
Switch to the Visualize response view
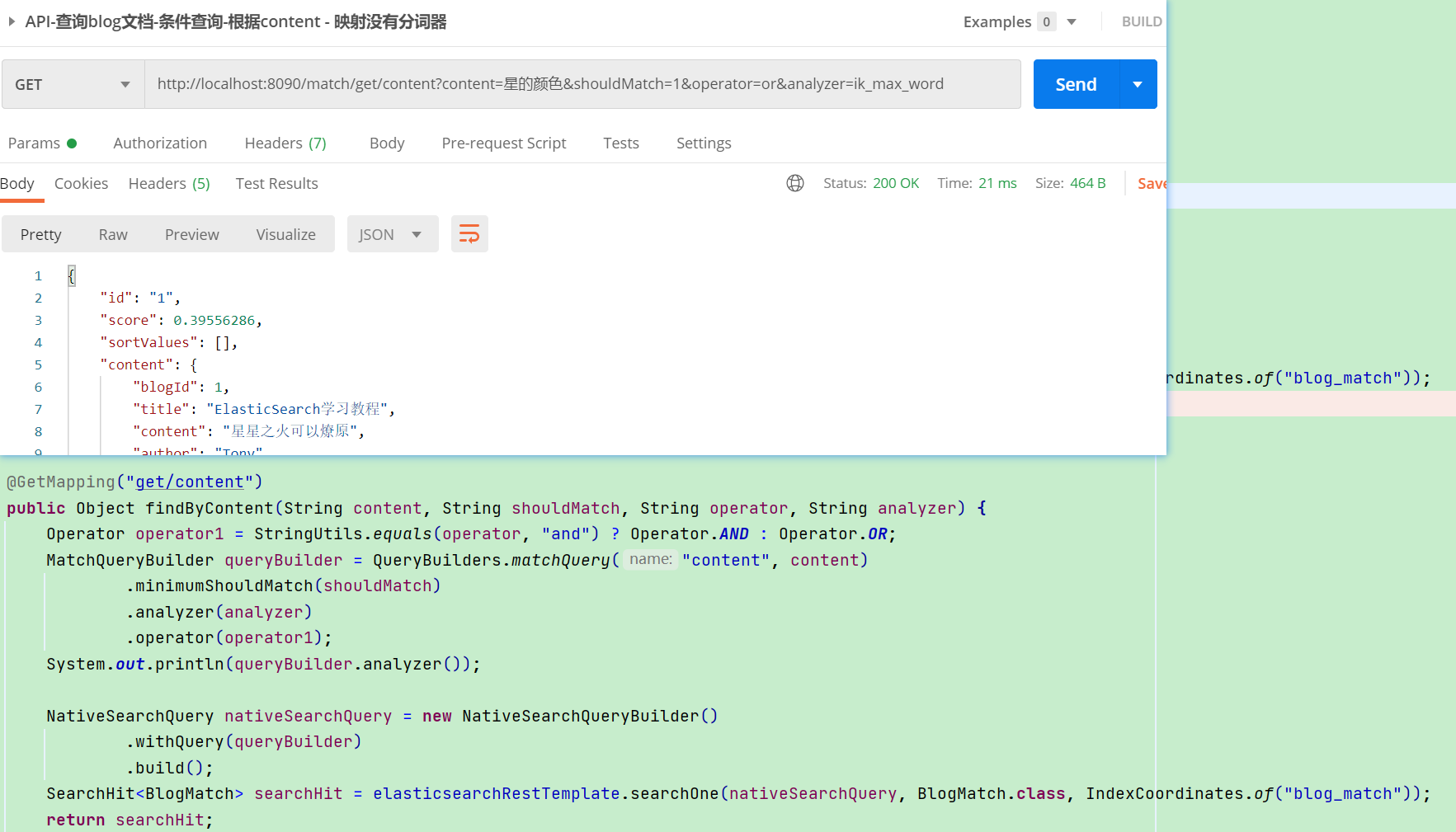click(x=285, y=233)
